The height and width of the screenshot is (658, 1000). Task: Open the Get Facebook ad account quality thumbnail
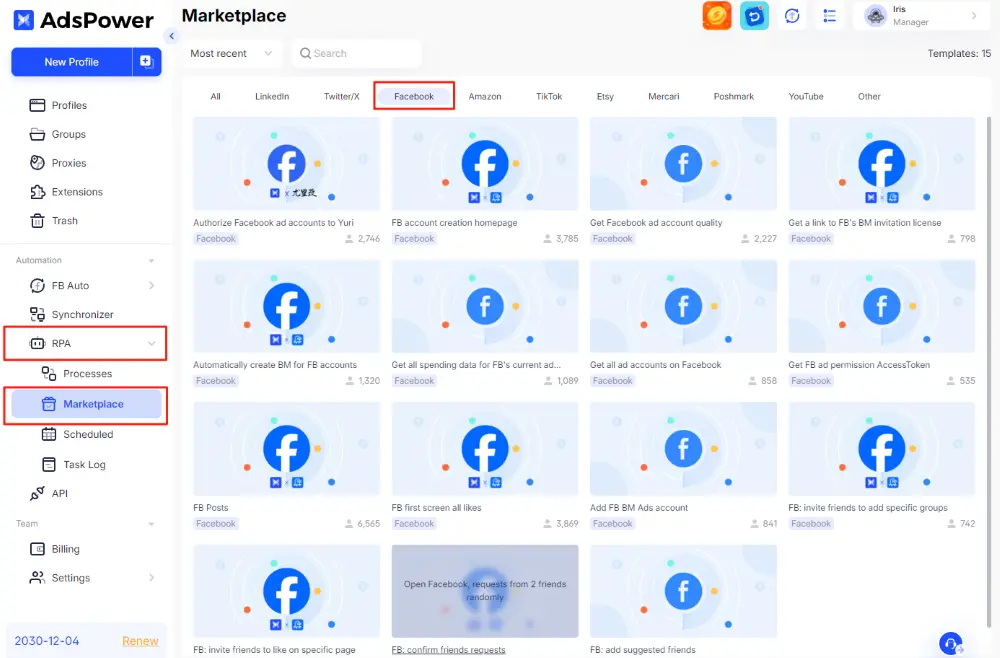pos(683,163)
